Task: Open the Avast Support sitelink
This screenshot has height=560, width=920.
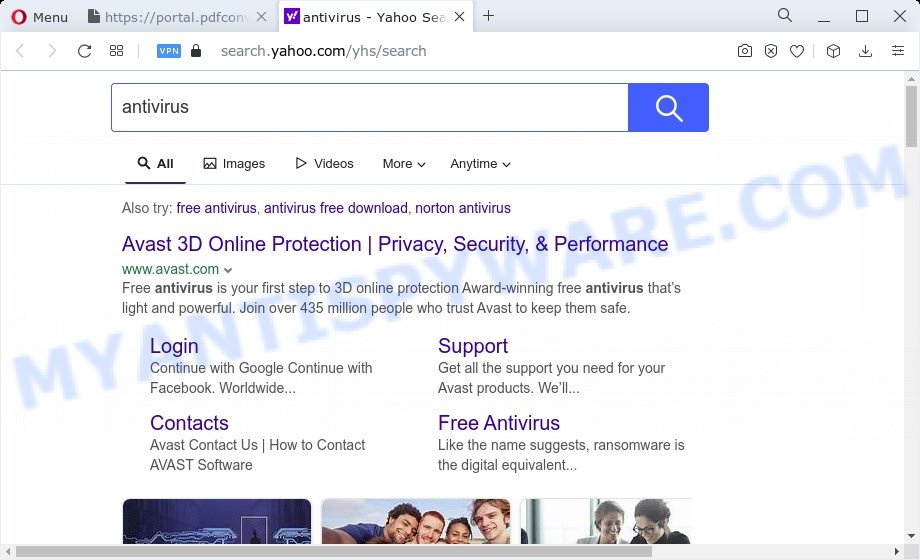Action: click(x=473, y=346)
